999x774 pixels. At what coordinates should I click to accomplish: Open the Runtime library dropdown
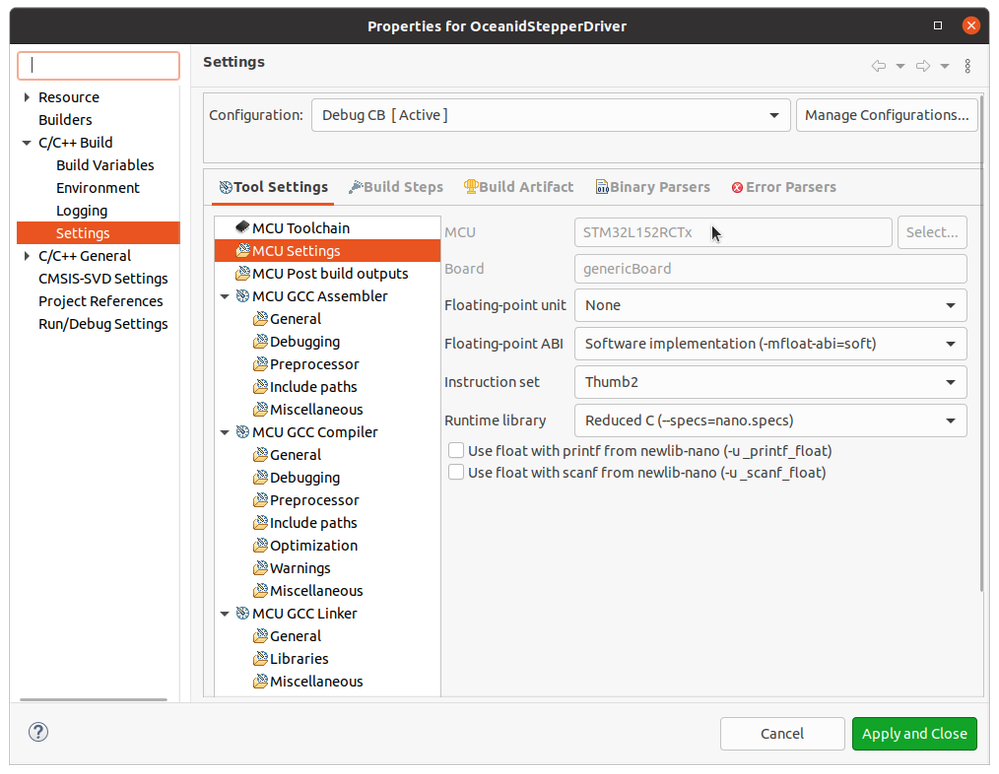tap(770, 420)
